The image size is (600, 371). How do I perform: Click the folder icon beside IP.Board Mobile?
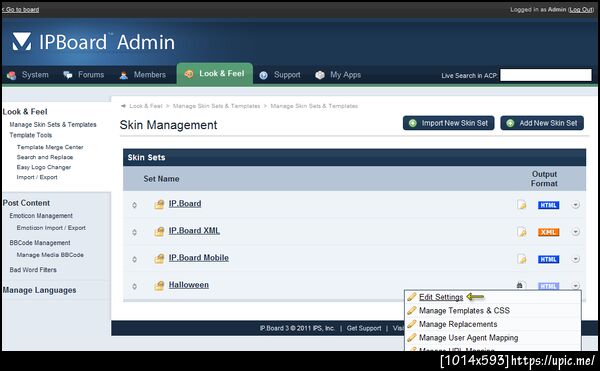point(159,259)
